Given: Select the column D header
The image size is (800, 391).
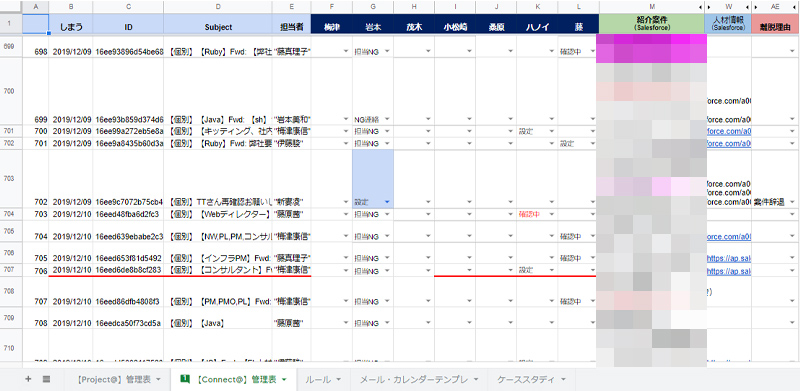Looking at the screenshot, I should [x=218, y=7].
